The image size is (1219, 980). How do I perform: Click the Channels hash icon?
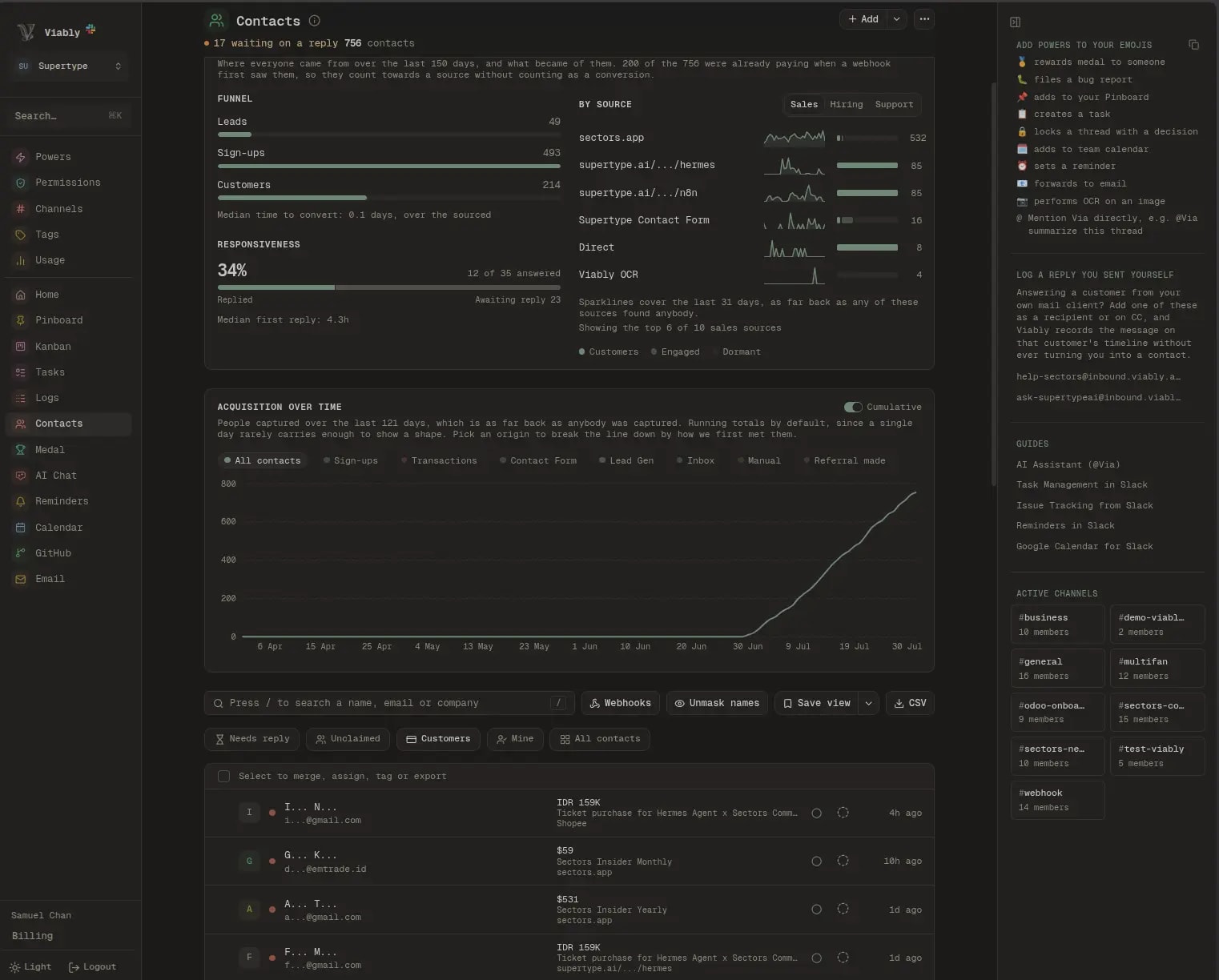pos(21,209)
